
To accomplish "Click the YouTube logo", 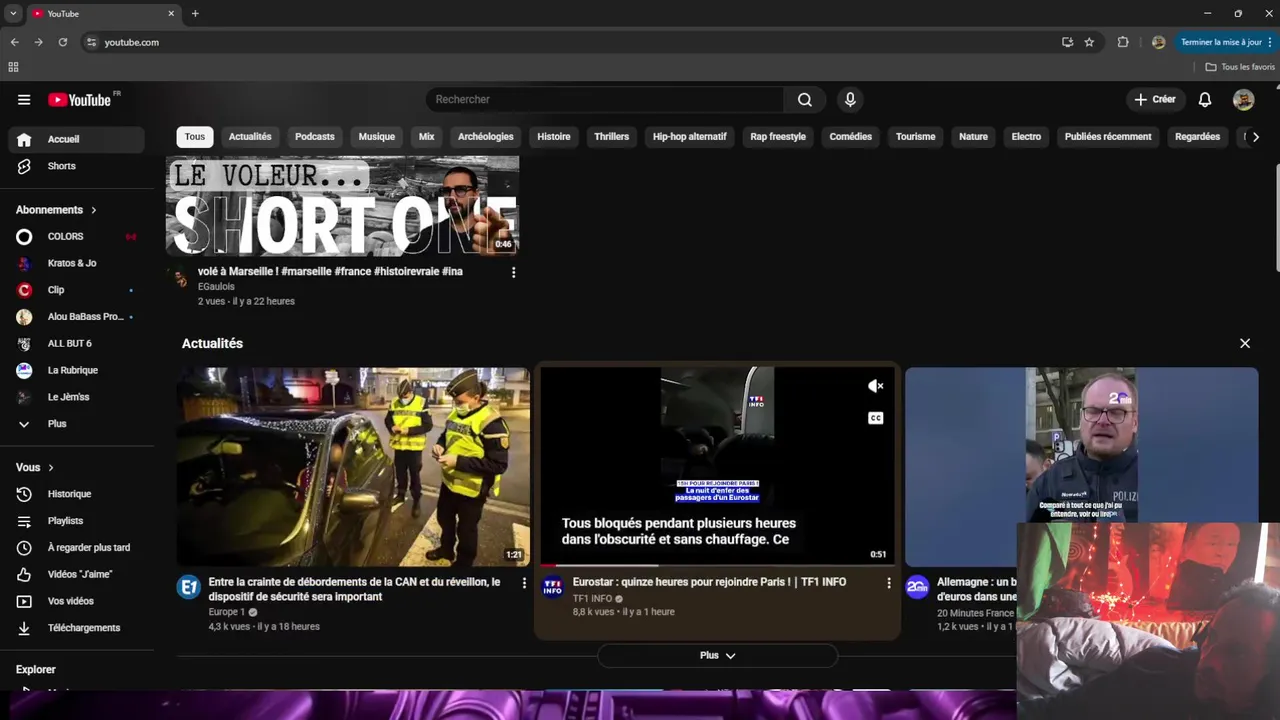I will click(80, 100).
